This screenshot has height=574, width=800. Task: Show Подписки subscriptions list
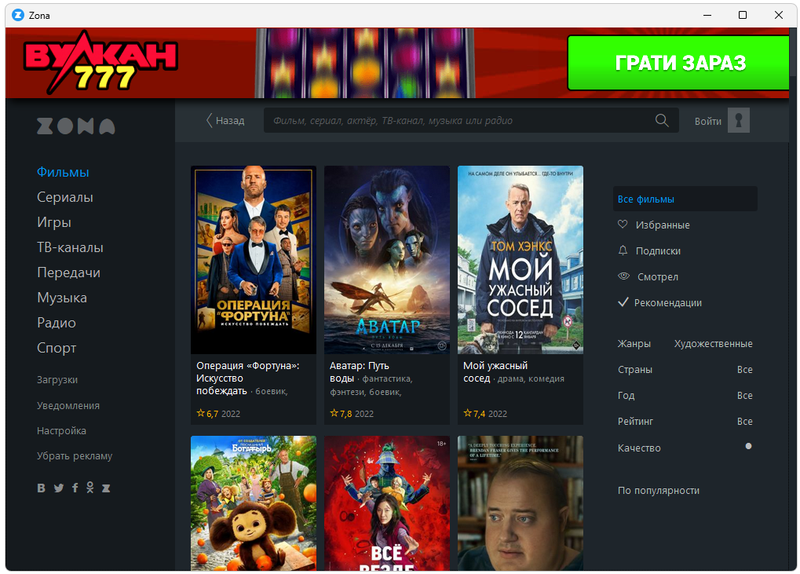pos(658,251)
